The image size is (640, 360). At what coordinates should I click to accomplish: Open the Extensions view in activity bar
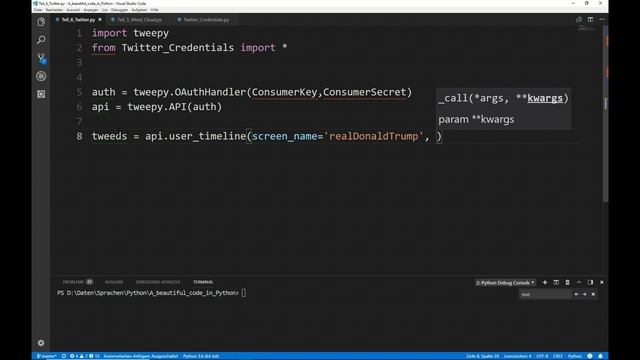(x=41, y=94)
